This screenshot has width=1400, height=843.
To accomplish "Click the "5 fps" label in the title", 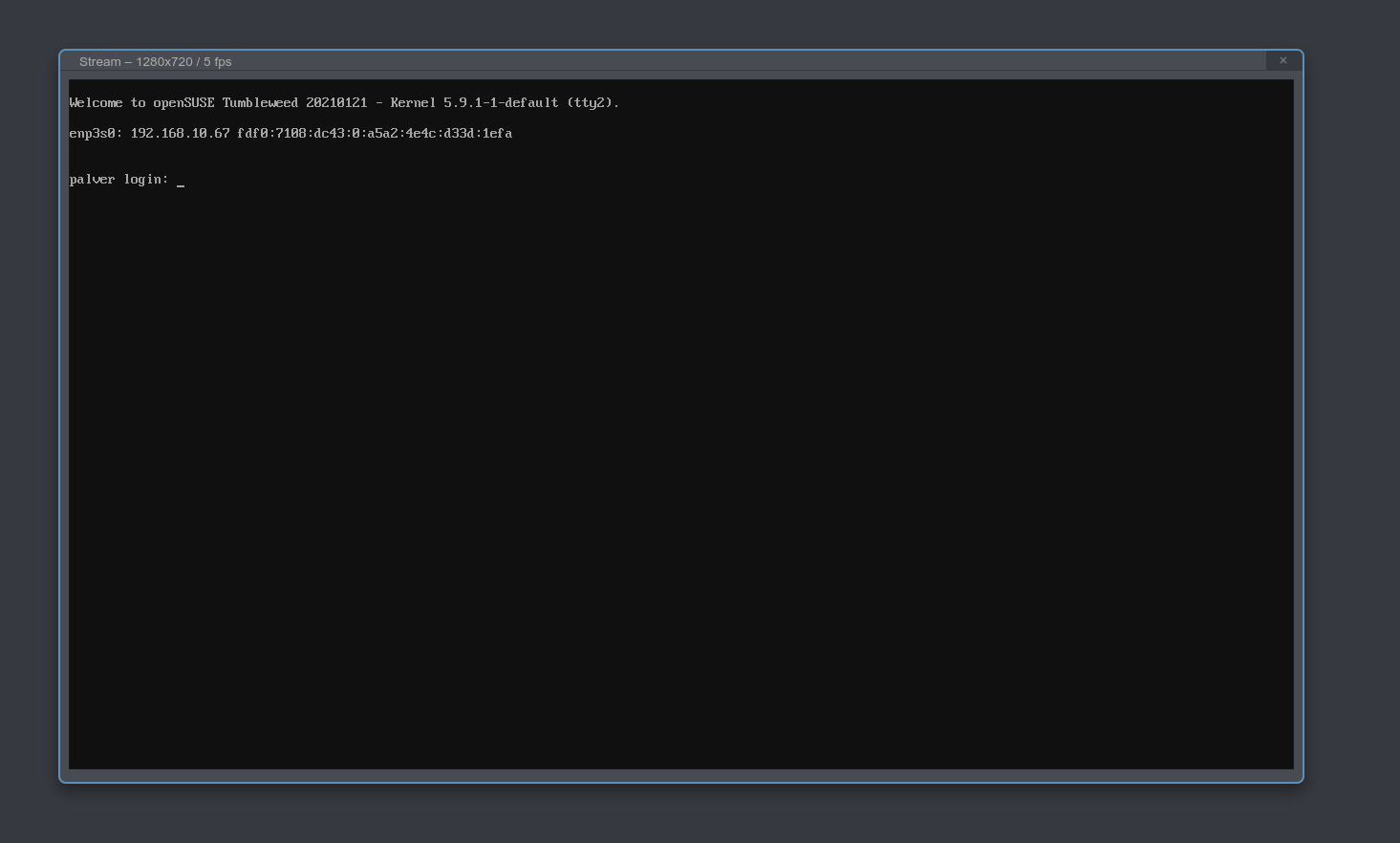I will tap(217, 62).
